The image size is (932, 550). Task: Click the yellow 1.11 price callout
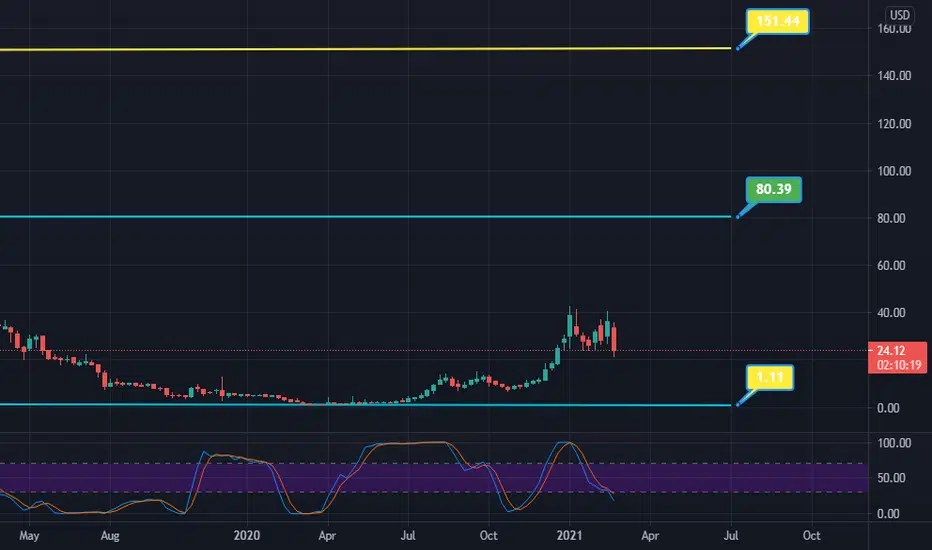pyautogui.click(x=770, y=377)
